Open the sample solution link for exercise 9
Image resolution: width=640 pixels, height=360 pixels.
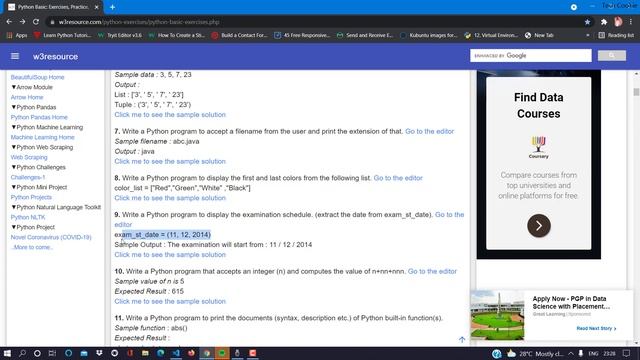coord(170,254)
